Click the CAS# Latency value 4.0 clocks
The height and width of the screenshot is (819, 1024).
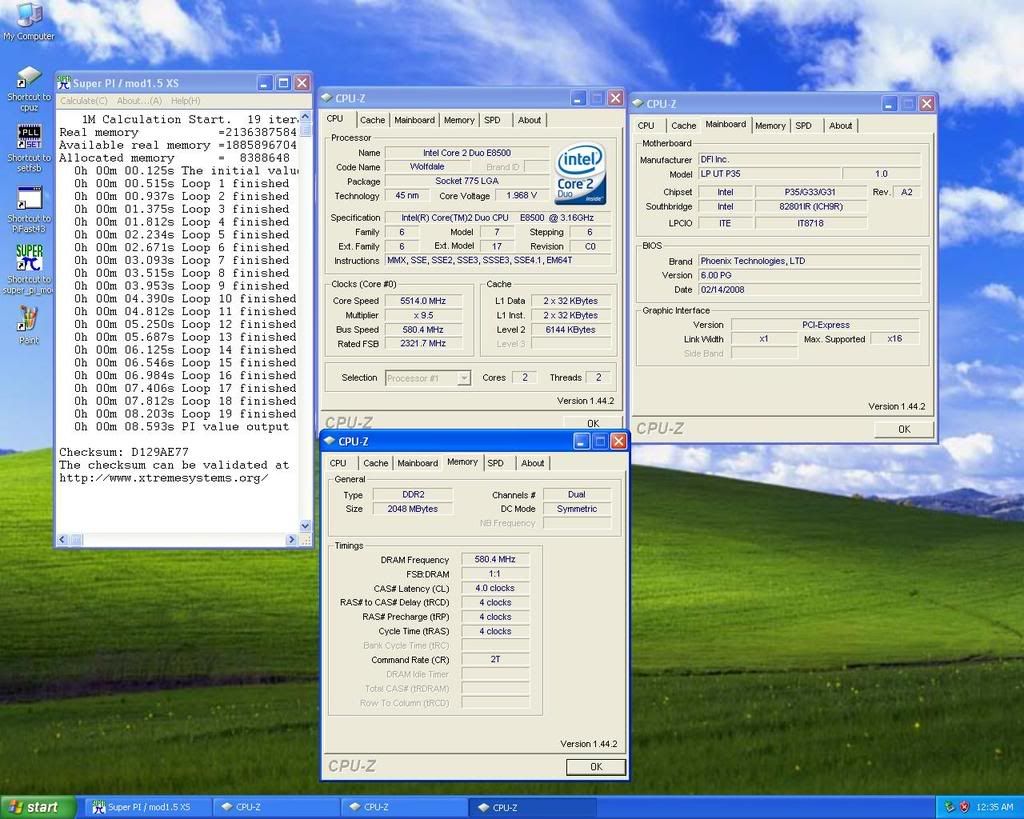(x=495, y=588)
